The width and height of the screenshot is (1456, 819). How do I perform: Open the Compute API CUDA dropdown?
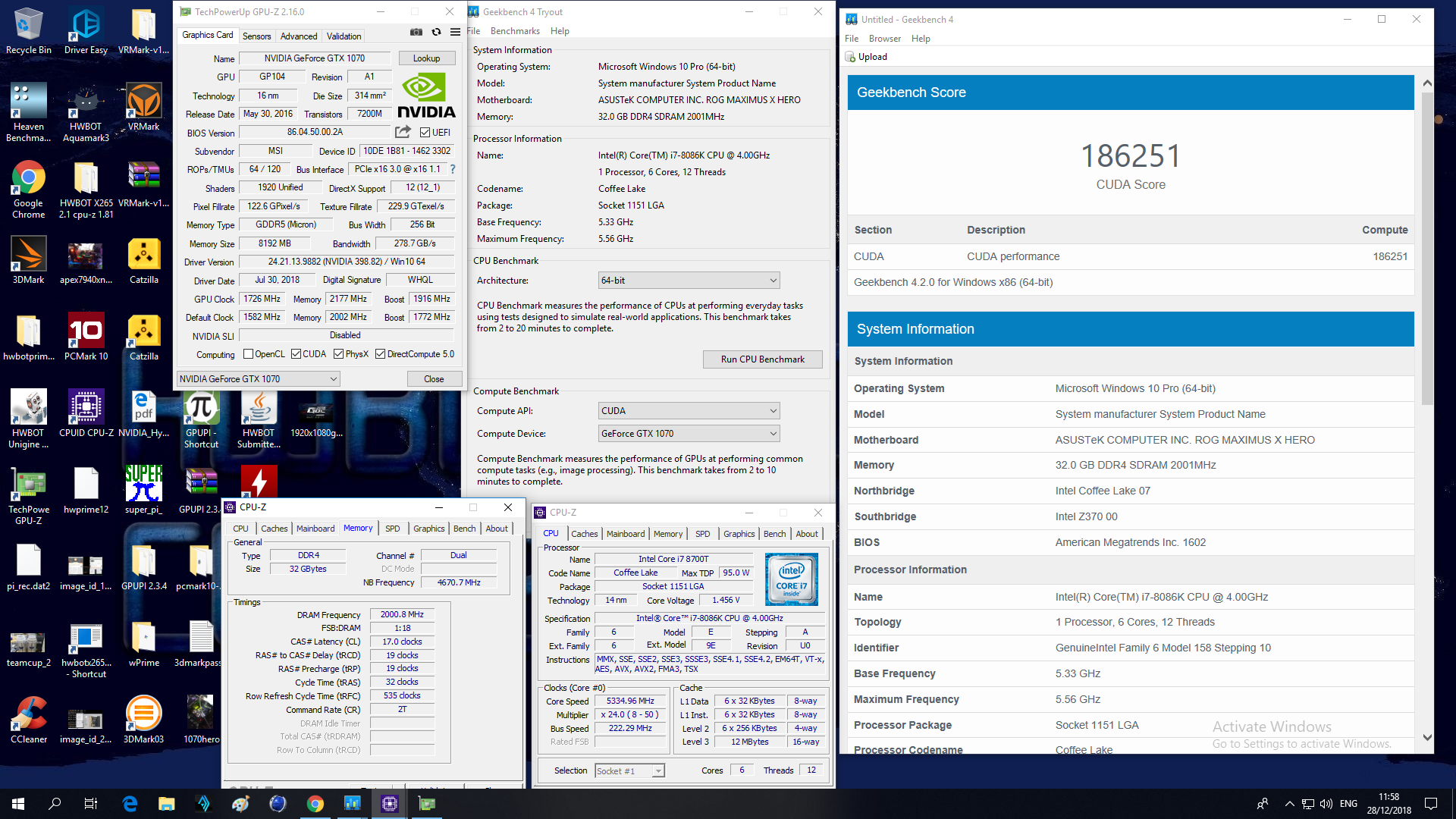(x=689, y=411)
